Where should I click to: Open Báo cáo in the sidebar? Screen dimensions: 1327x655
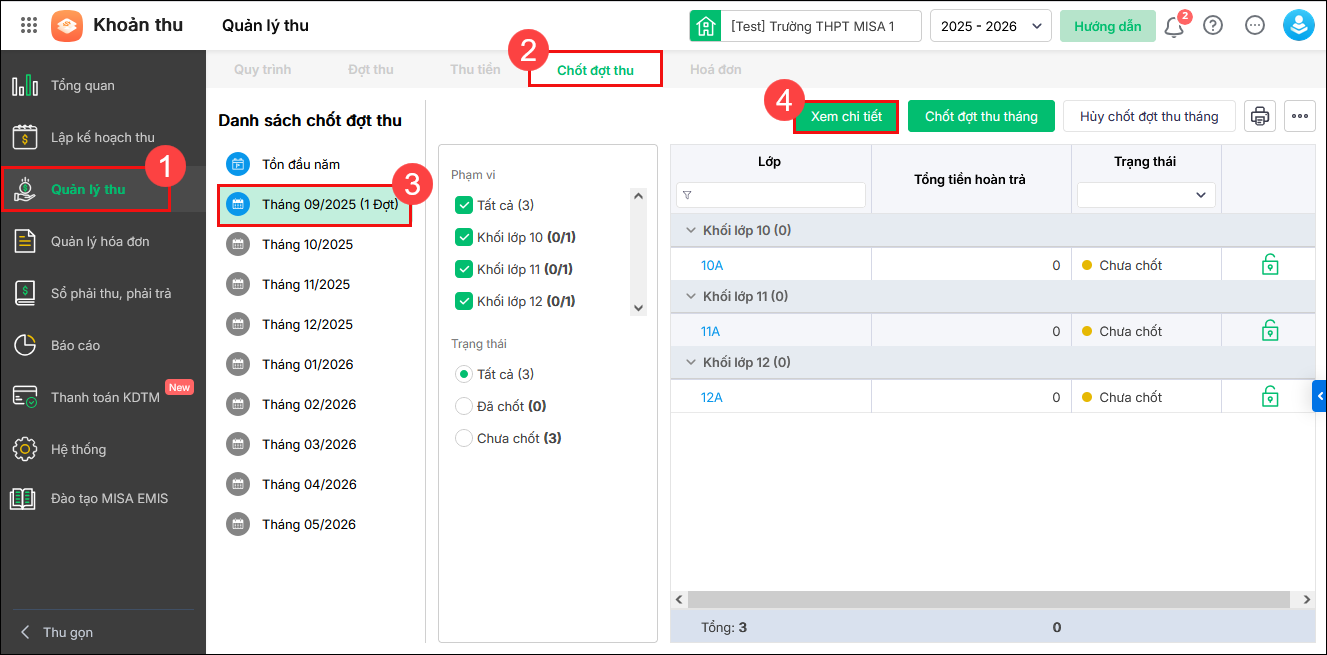[76, 345]
